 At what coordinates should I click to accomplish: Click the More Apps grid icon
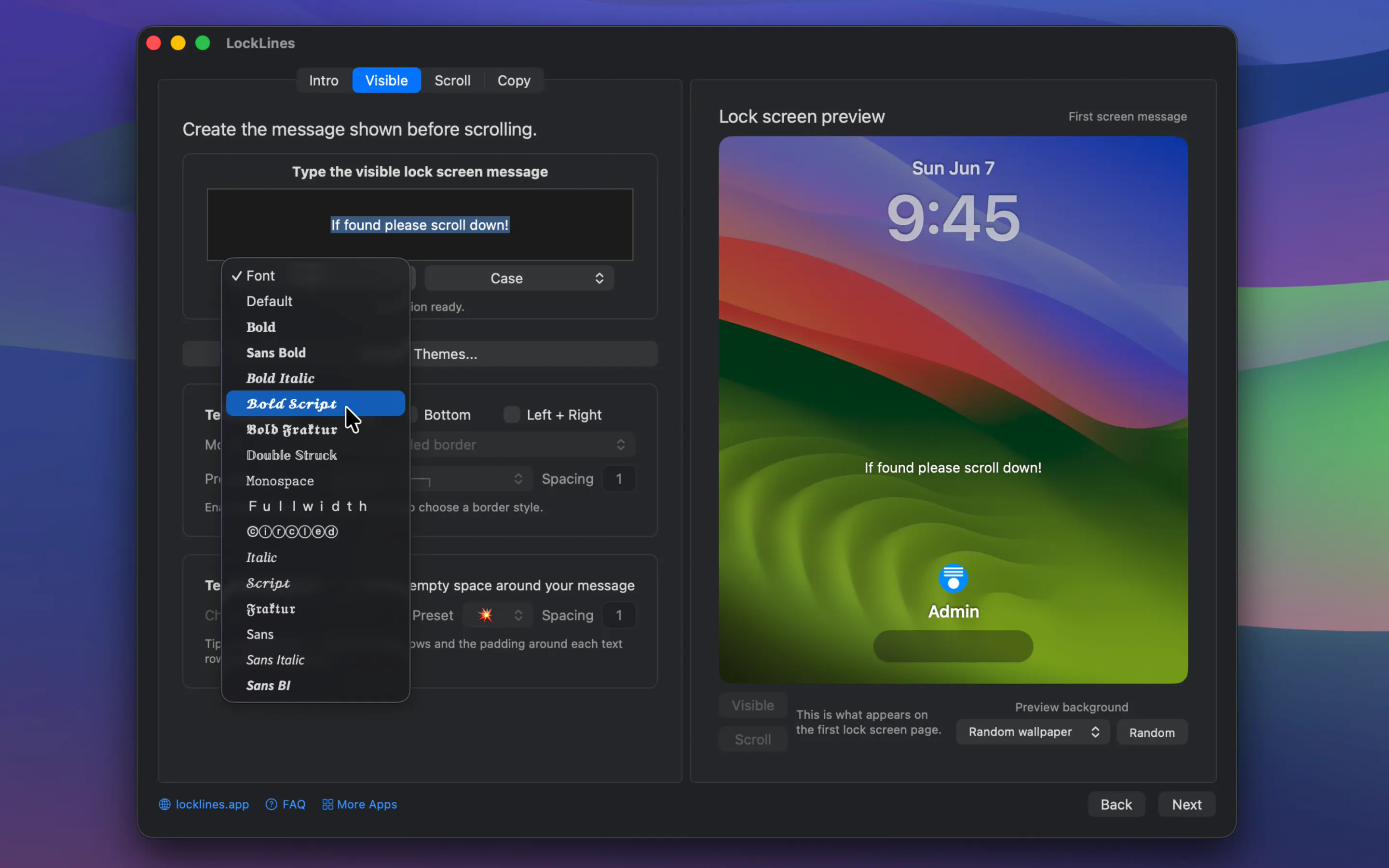(328, 804)
